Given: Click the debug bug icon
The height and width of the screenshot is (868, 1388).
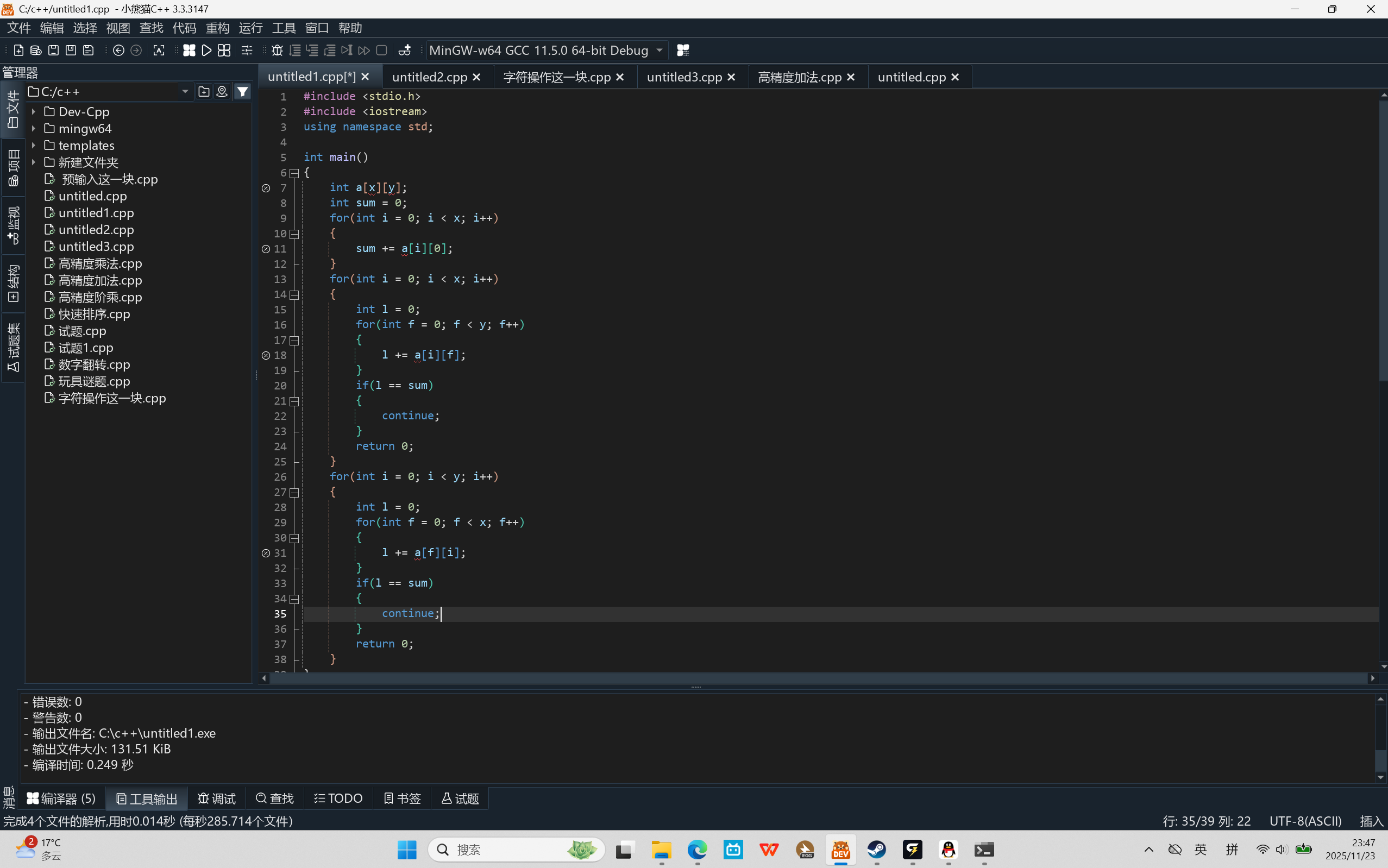Looking at the screenshot, I should tap(277, 51).
